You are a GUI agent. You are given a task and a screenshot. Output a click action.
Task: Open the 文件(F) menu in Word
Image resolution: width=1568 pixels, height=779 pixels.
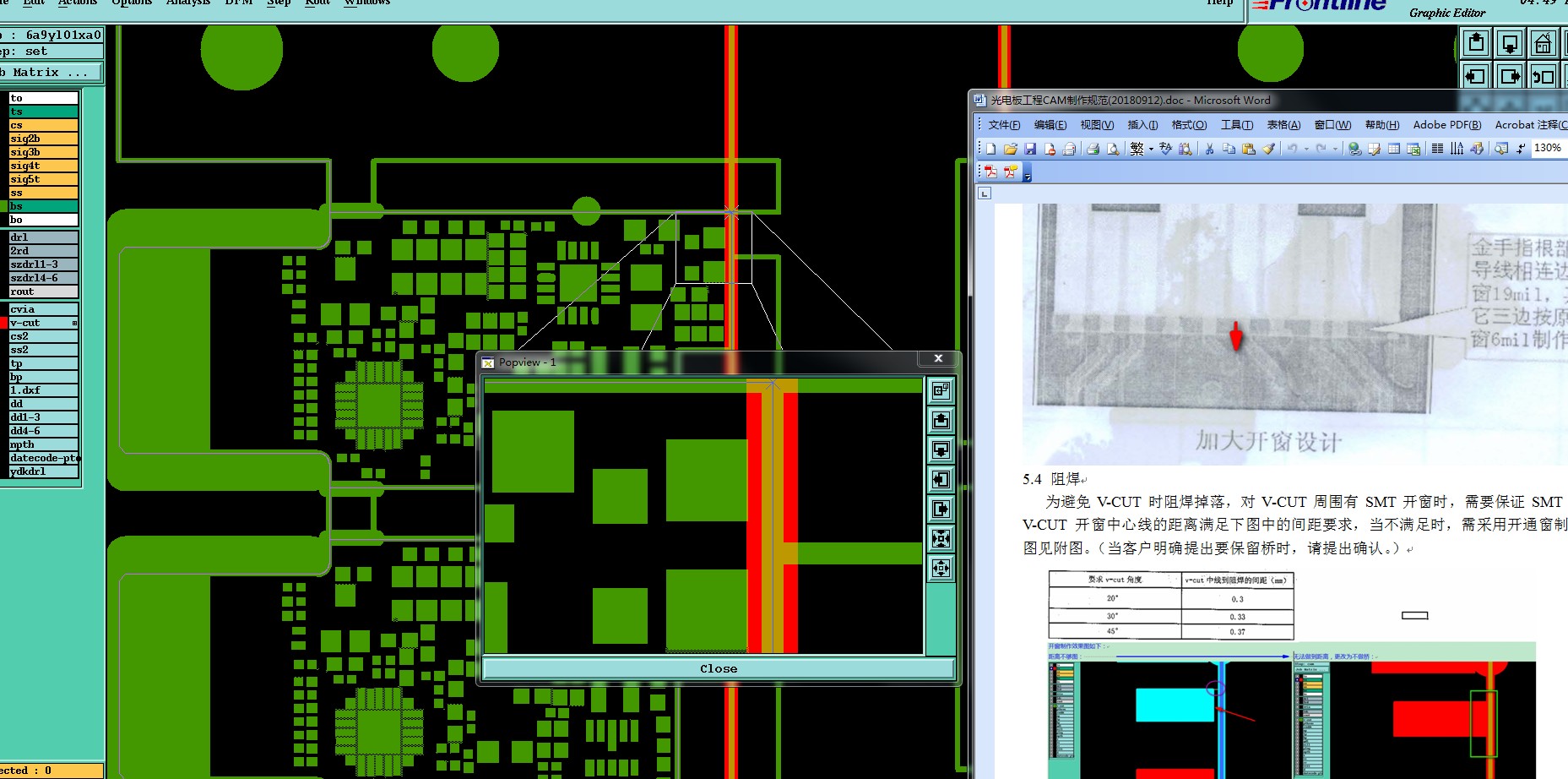click(x=1004, y=125)
